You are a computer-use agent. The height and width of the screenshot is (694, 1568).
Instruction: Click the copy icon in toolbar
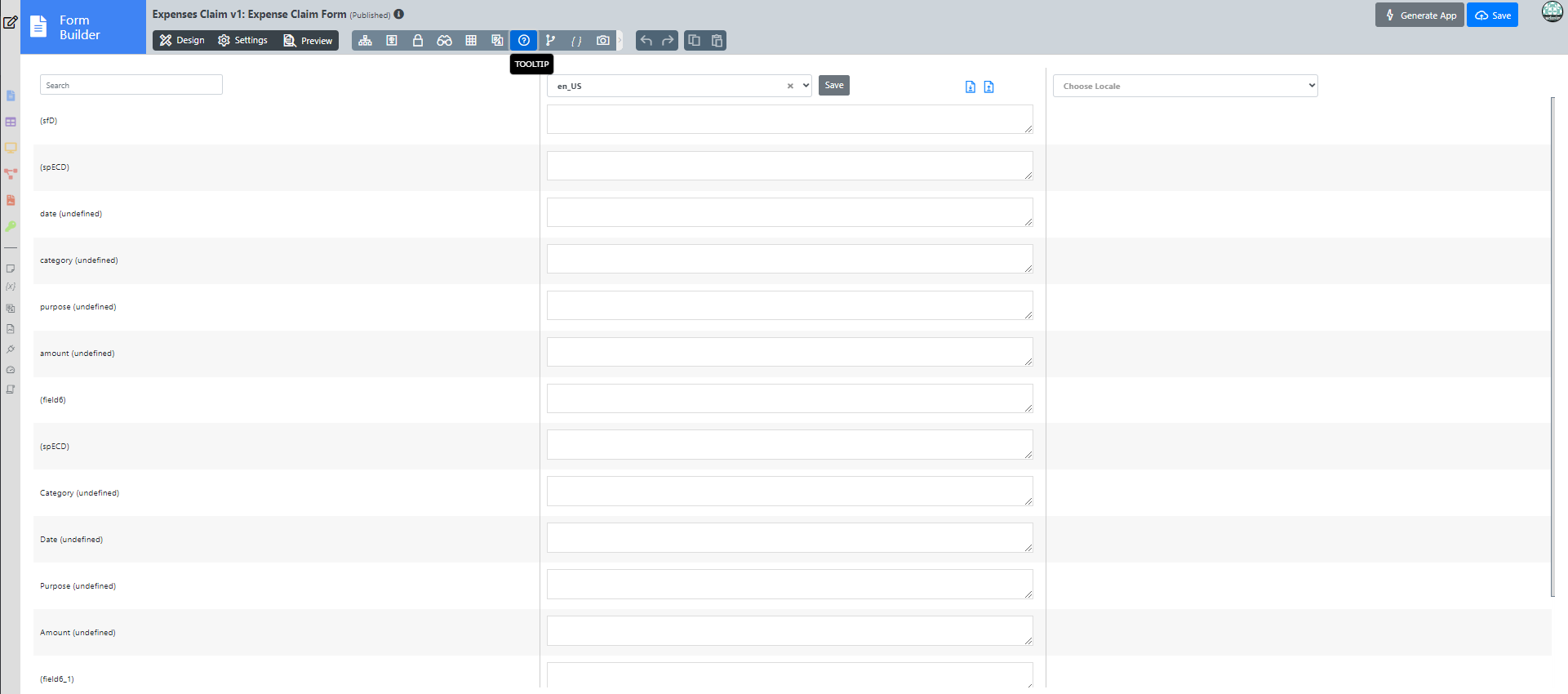[x=694, y=41]
